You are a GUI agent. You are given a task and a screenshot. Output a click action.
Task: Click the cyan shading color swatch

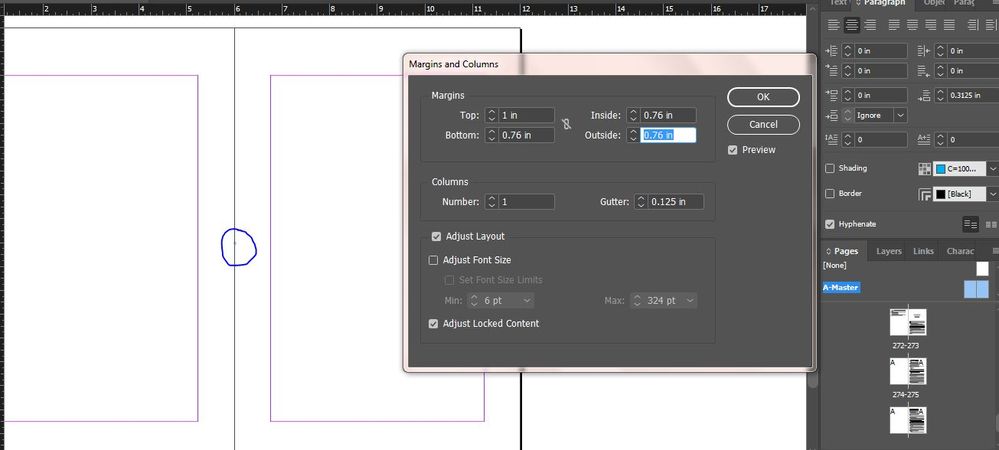(940, 169)
